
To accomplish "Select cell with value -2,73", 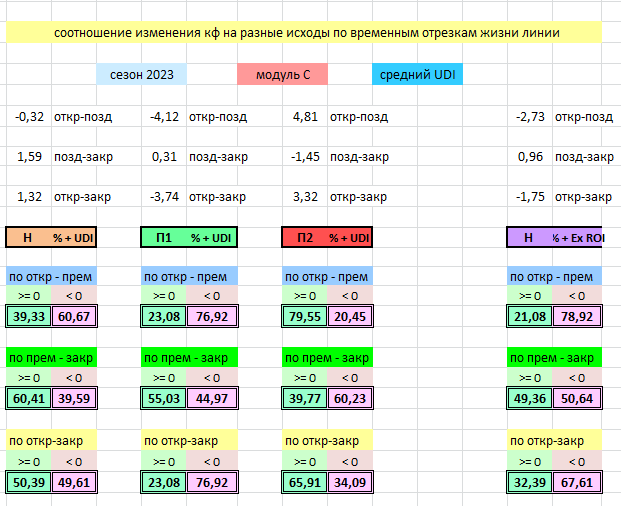I will click(x=530, y=116).
